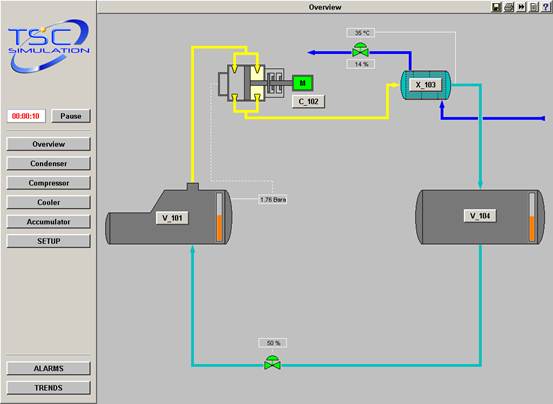
Task: Click the green motor M block
Action: [x=302, y=83]
